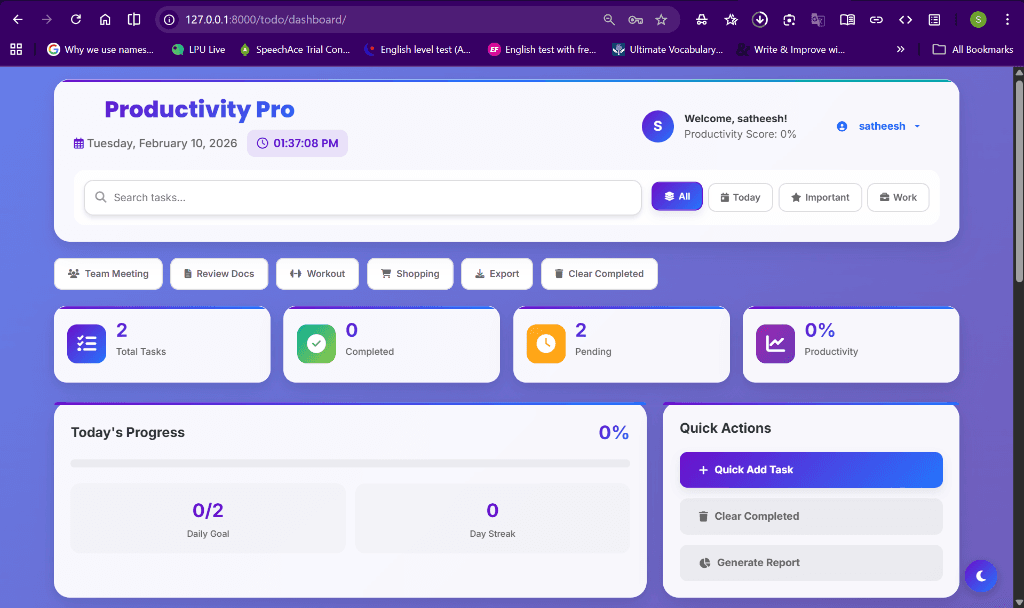Toggle dark mode with the moon button

click(981, 576)
